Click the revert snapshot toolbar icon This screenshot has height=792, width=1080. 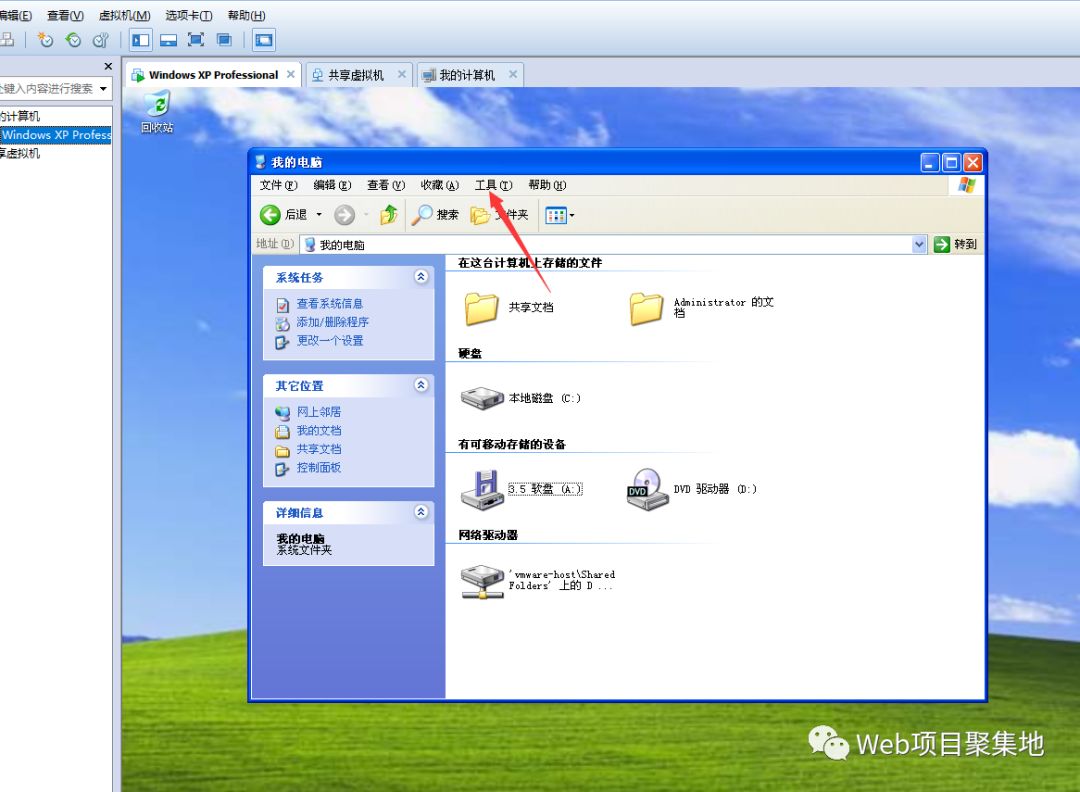click(x=73, y=40)
